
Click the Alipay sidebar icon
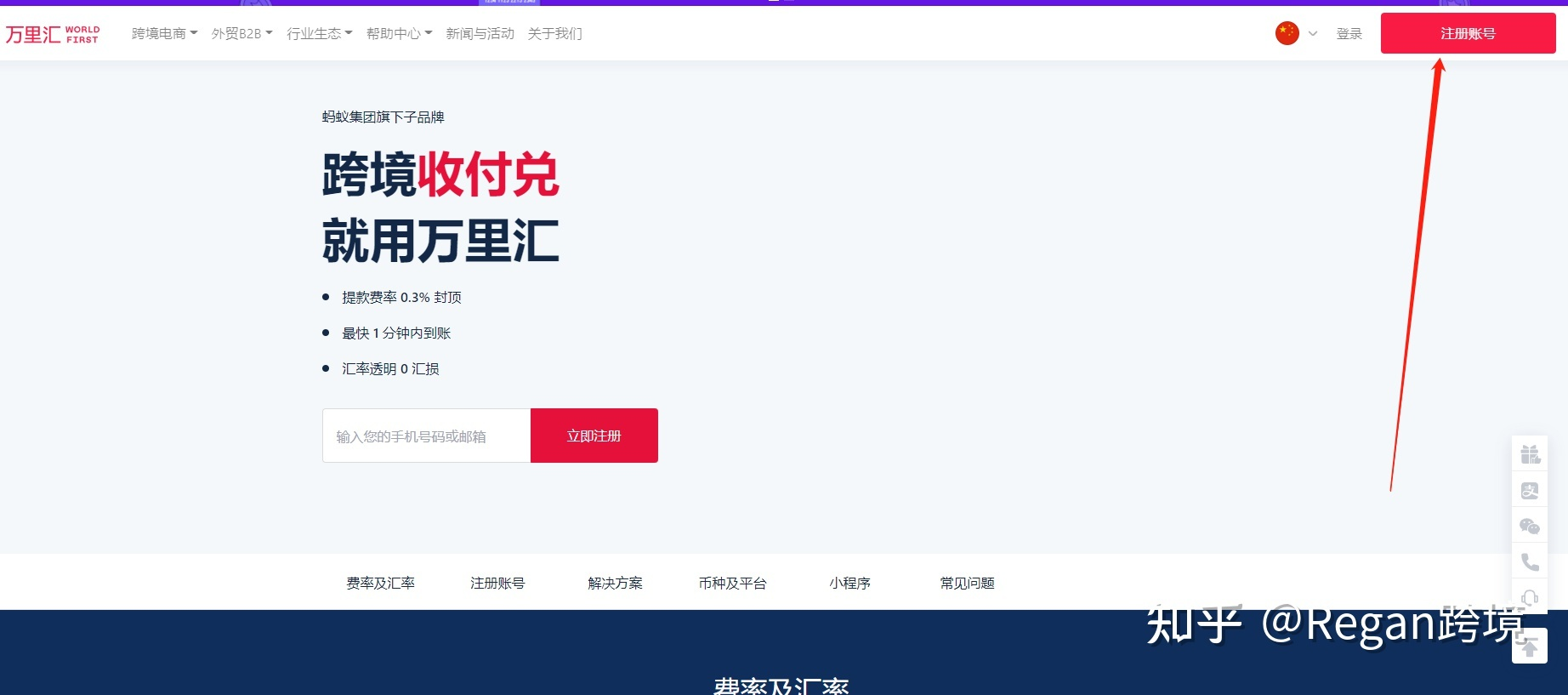[1530, 491]
